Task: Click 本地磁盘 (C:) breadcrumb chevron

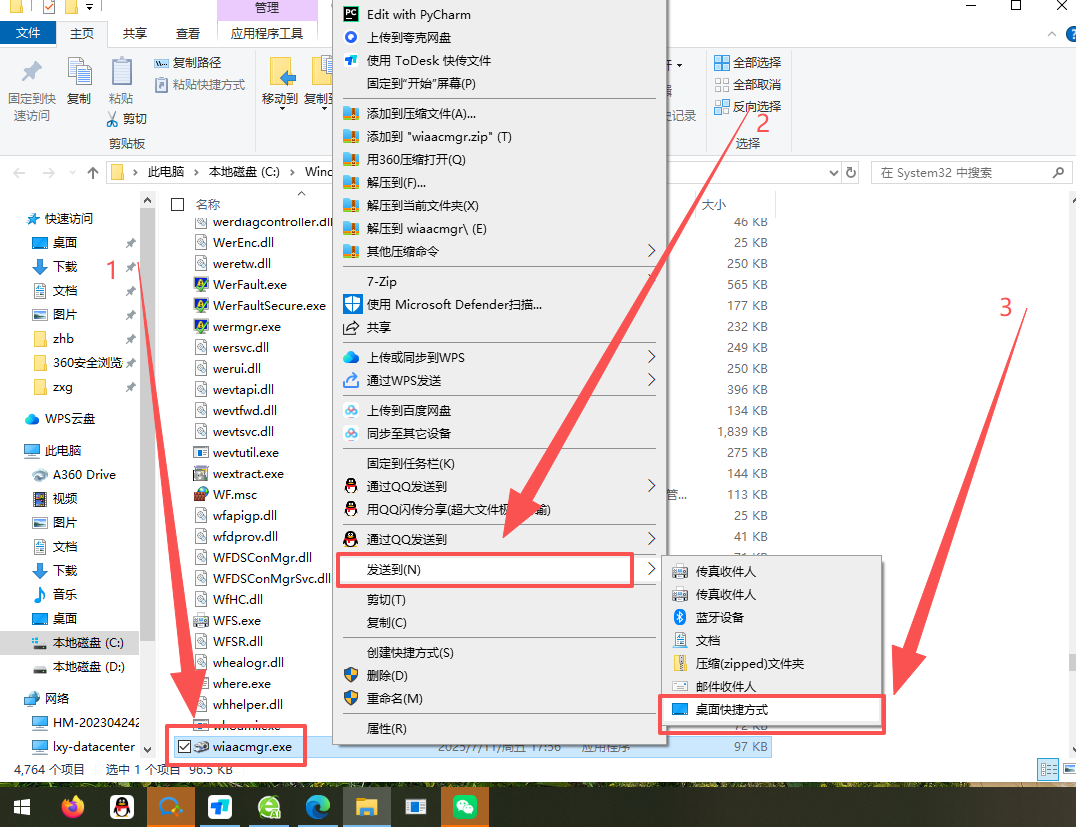Action: click(x=293, y=172)
